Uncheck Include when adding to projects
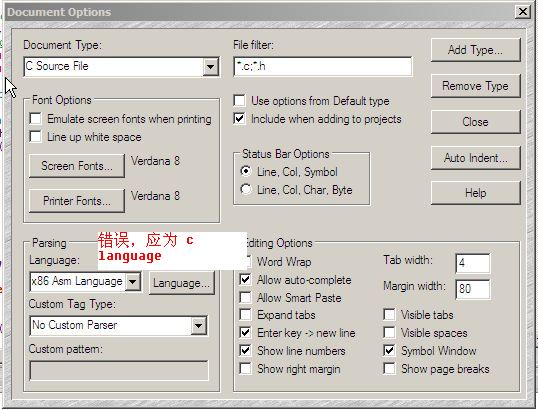The width and height of the screenshot is (538, 410). pyautogui.click(x=239, y=118)
